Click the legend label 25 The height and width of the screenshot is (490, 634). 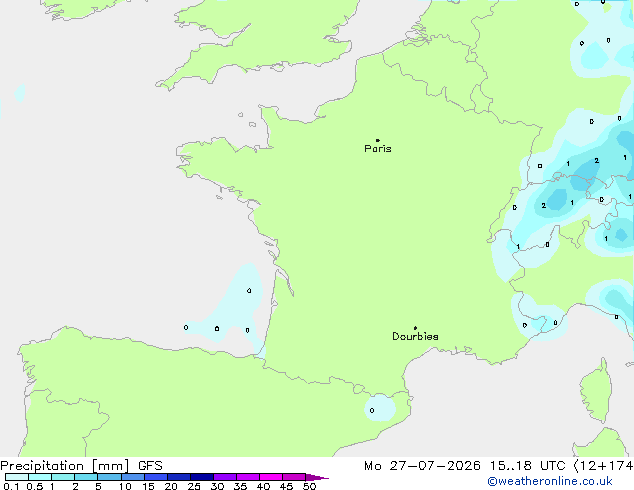(x=194, y=486)
